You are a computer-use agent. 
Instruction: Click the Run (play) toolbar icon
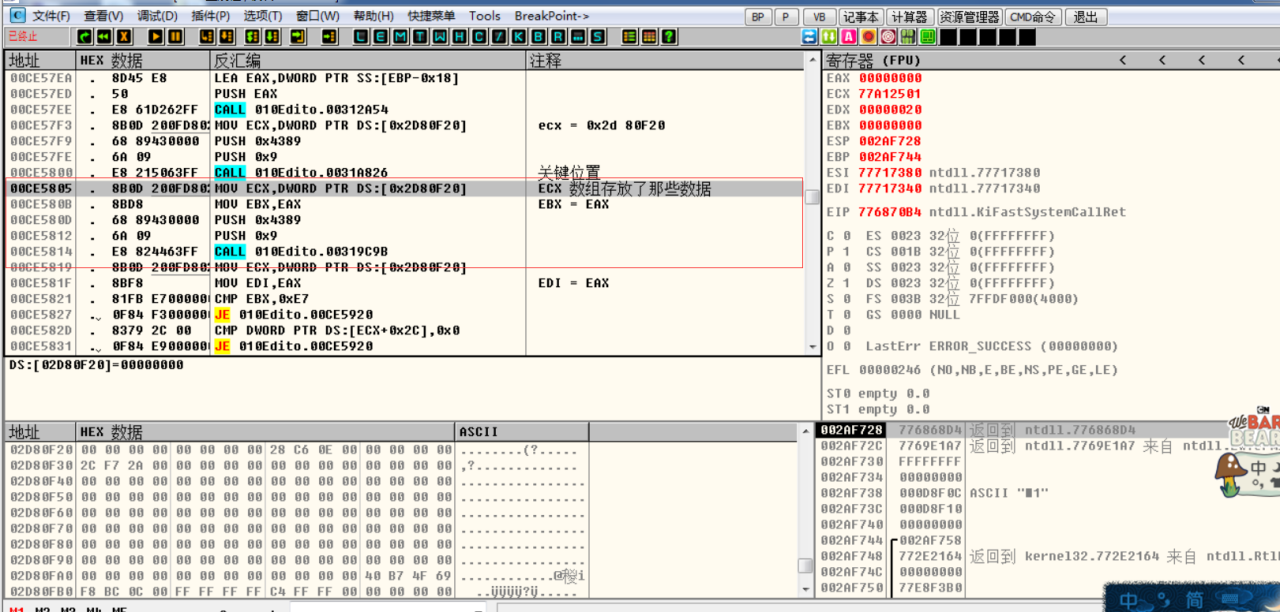(157, 37)
